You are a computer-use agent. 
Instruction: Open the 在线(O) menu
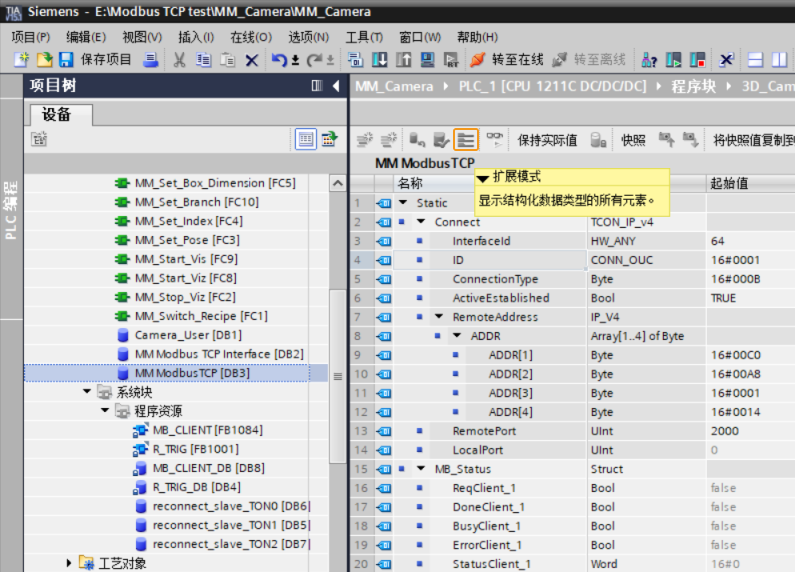pyautogui.click(x=250, y=37)
